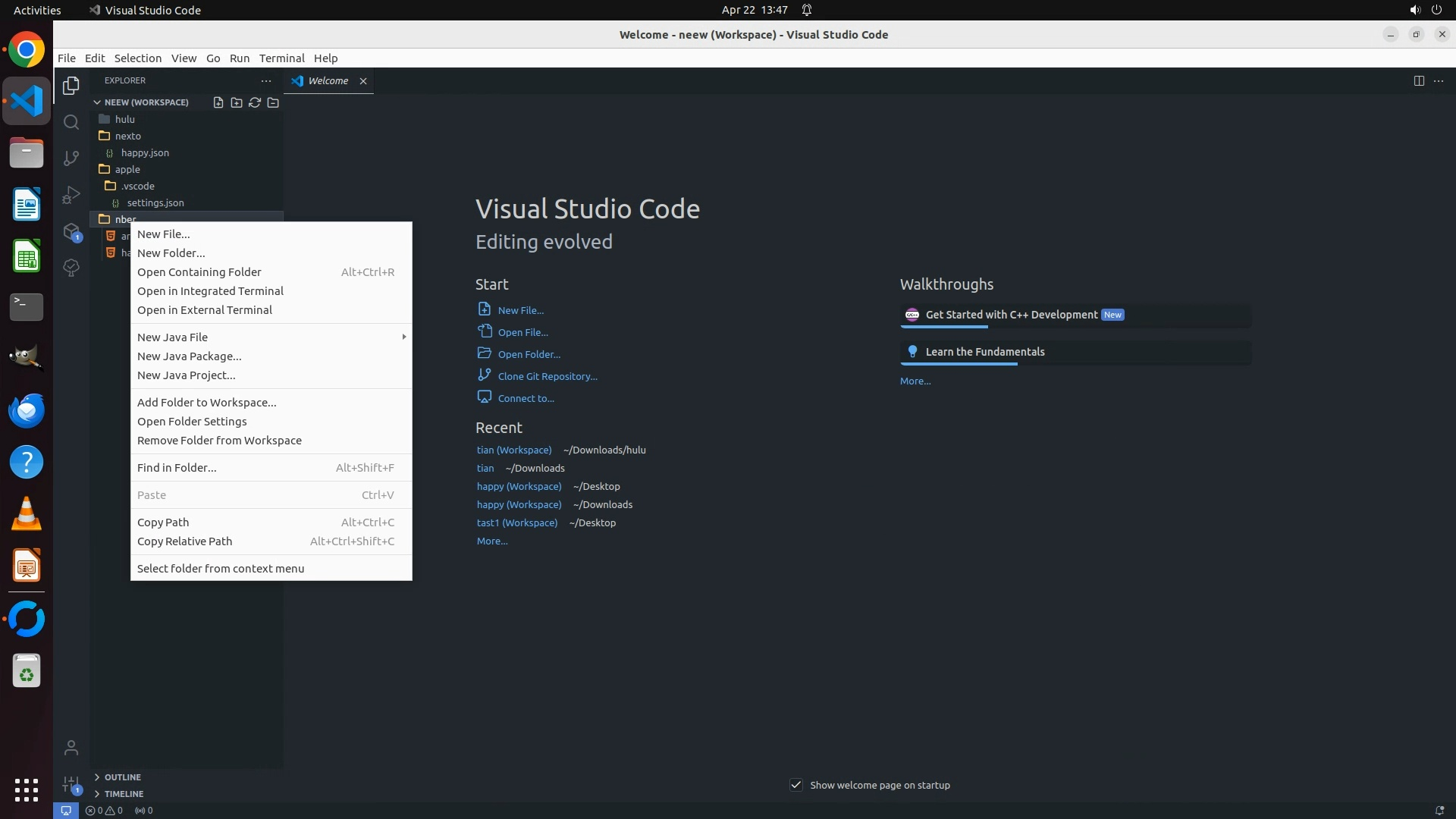Open Accounts icon in activity bar

(71, 748)
